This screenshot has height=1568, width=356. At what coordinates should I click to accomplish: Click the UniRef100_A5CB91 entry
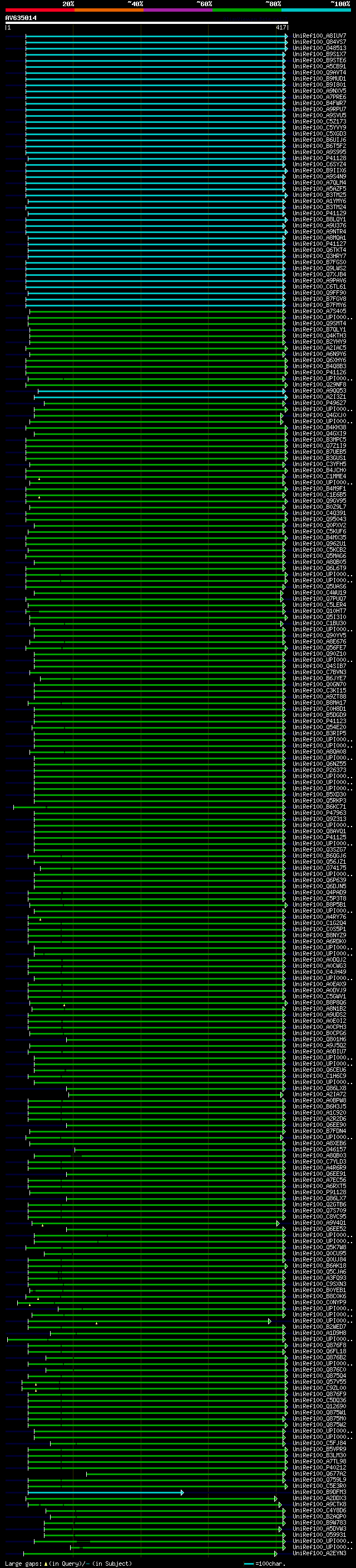[x=319, y=66]
